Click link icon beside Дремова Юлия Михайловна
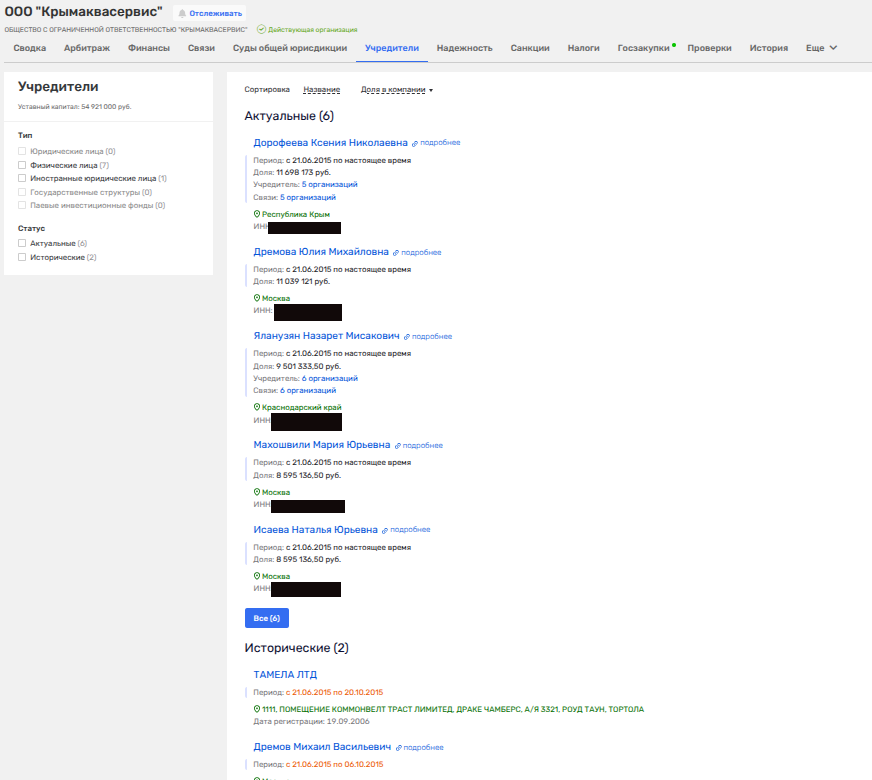872x780 pixels. (x=396, y=253)
